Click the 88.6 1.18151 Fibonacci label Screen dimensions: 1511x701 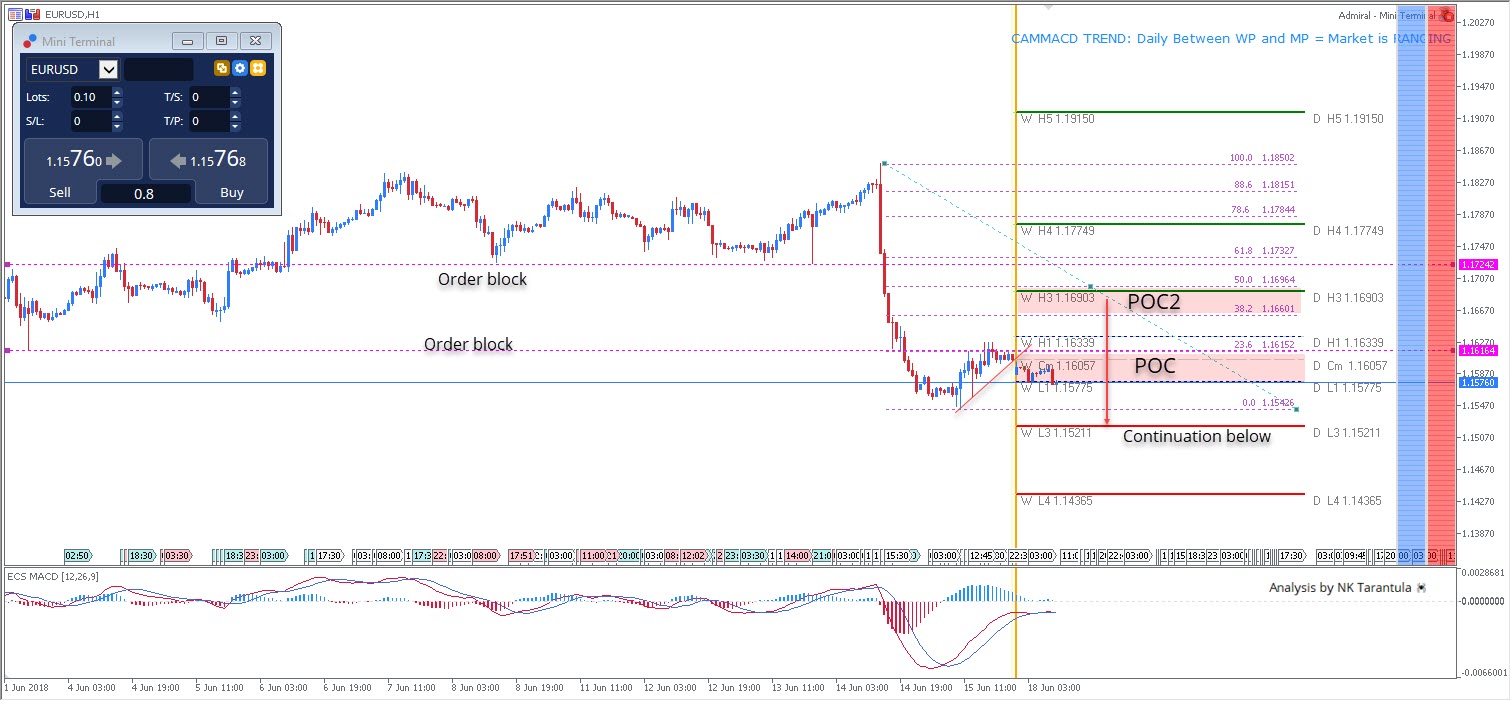(x=1264, y=185)
